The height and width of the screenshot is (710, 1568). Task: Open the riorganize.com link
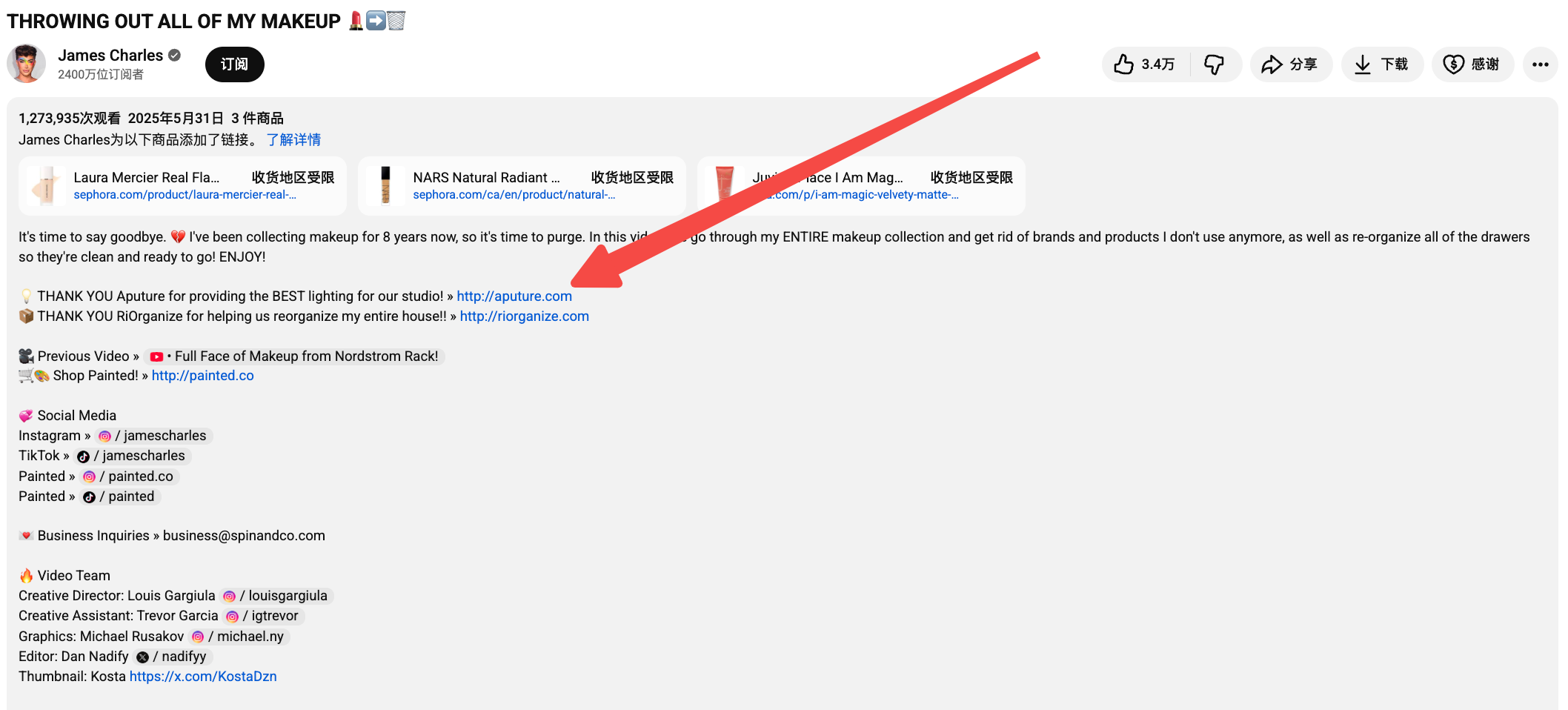tap(524, 316)
